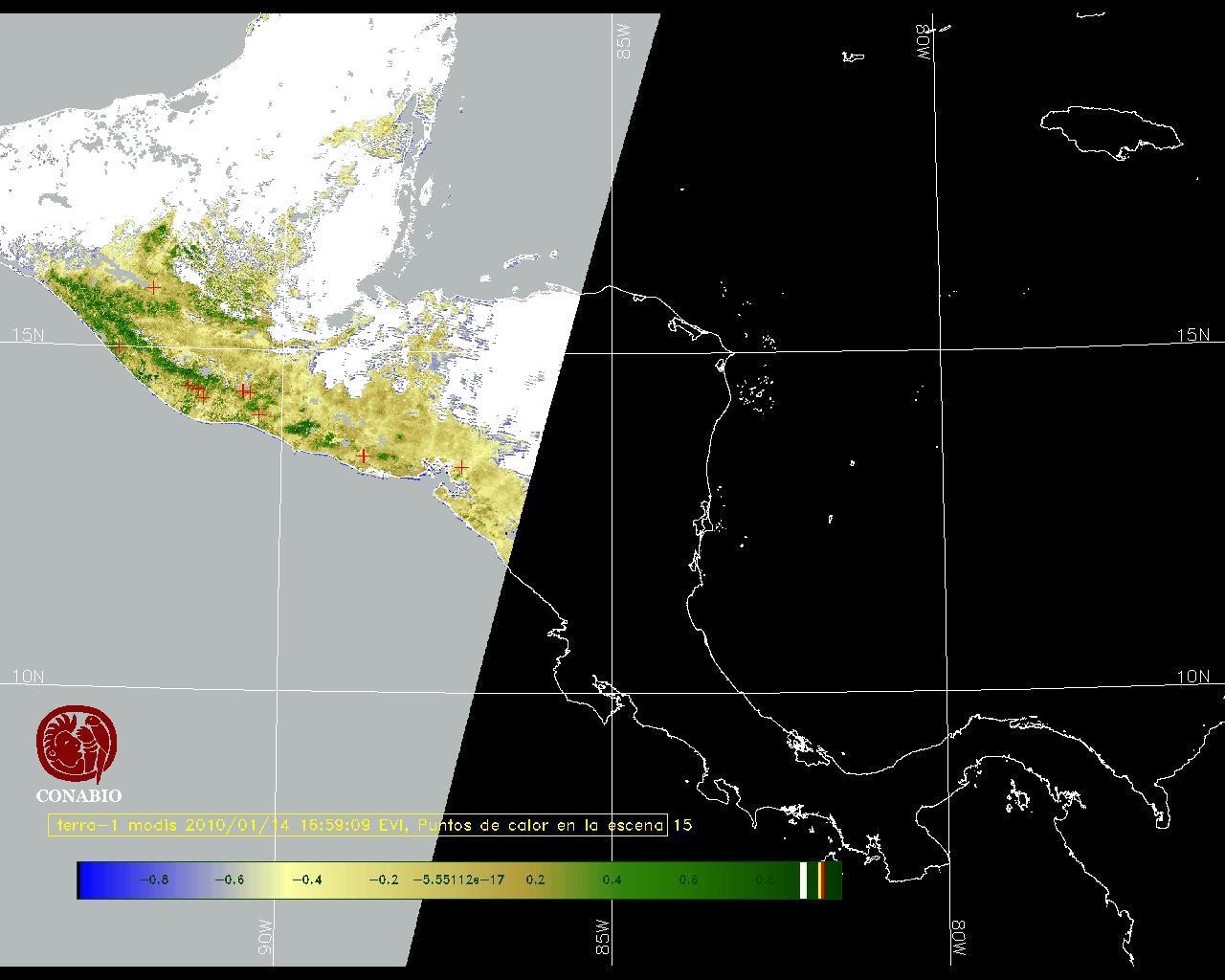Click the 80W longitude label at the top

[924, 43]
